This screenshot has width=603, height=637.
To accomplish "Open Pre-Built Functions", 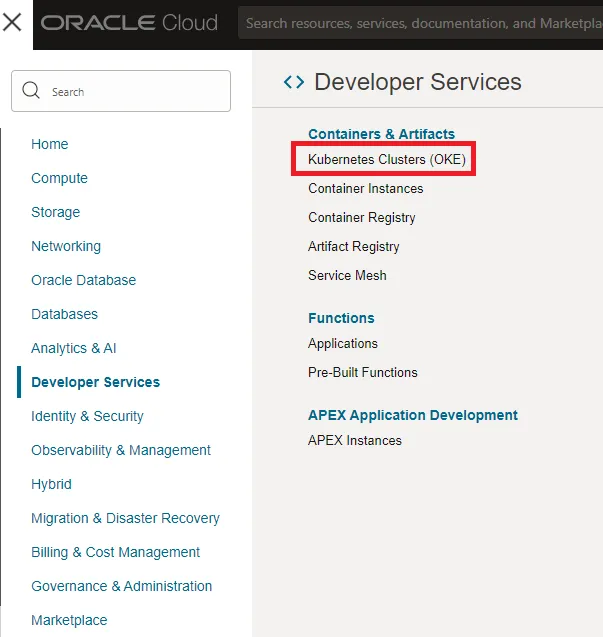I will tap(362, 373).
